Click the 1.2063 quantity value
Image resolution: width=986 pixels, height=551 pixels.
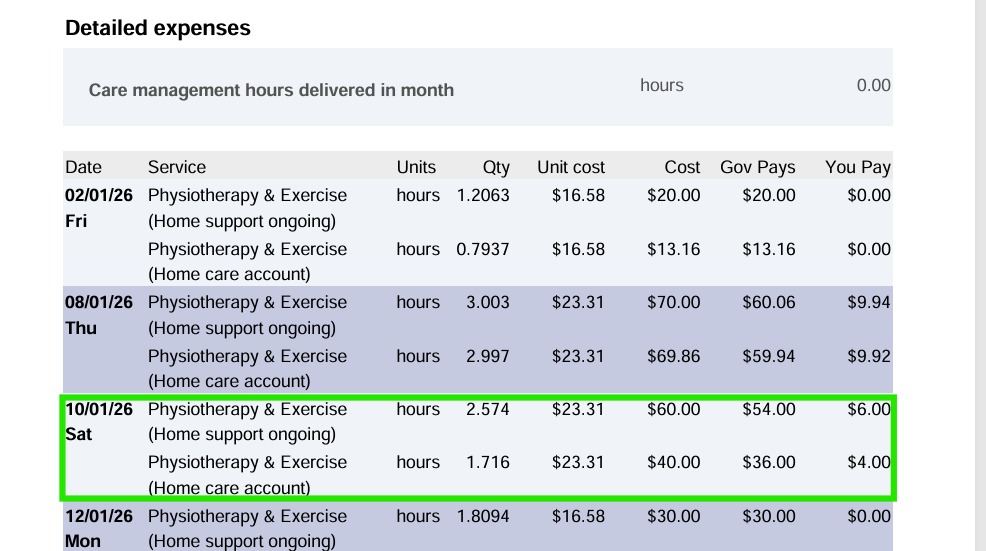(x=483, y=195)
